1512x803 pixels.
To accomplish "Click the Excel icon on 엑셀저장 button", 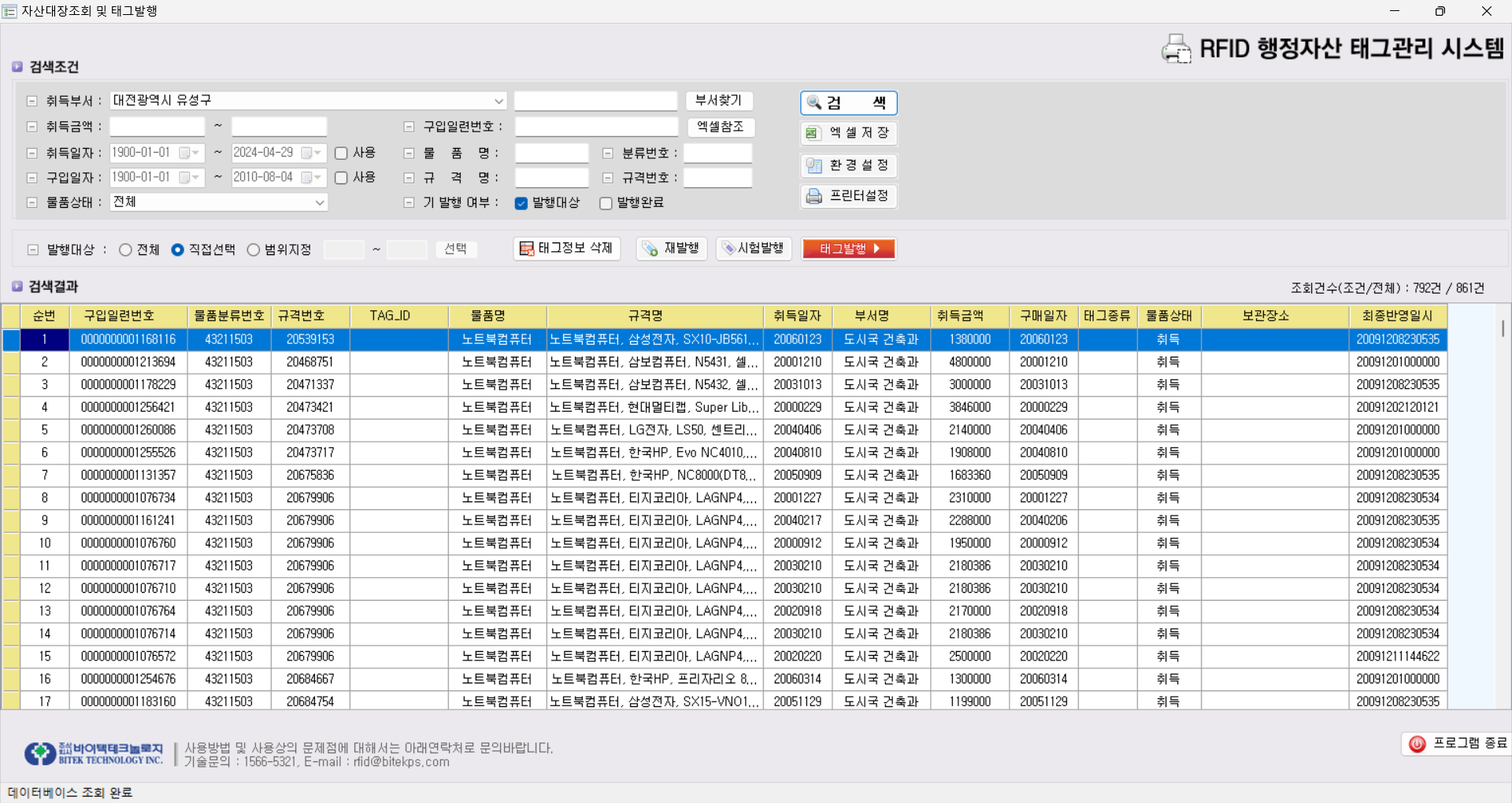I will 812,133.
